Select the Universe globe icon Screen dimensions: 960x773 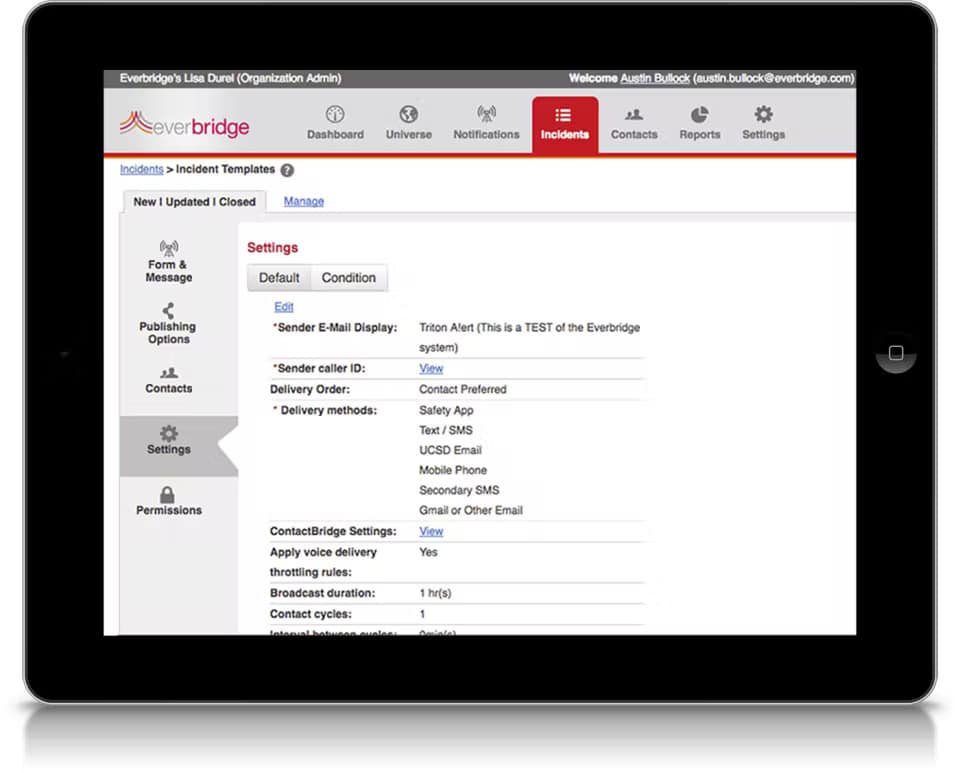click(x=408, y=122)
